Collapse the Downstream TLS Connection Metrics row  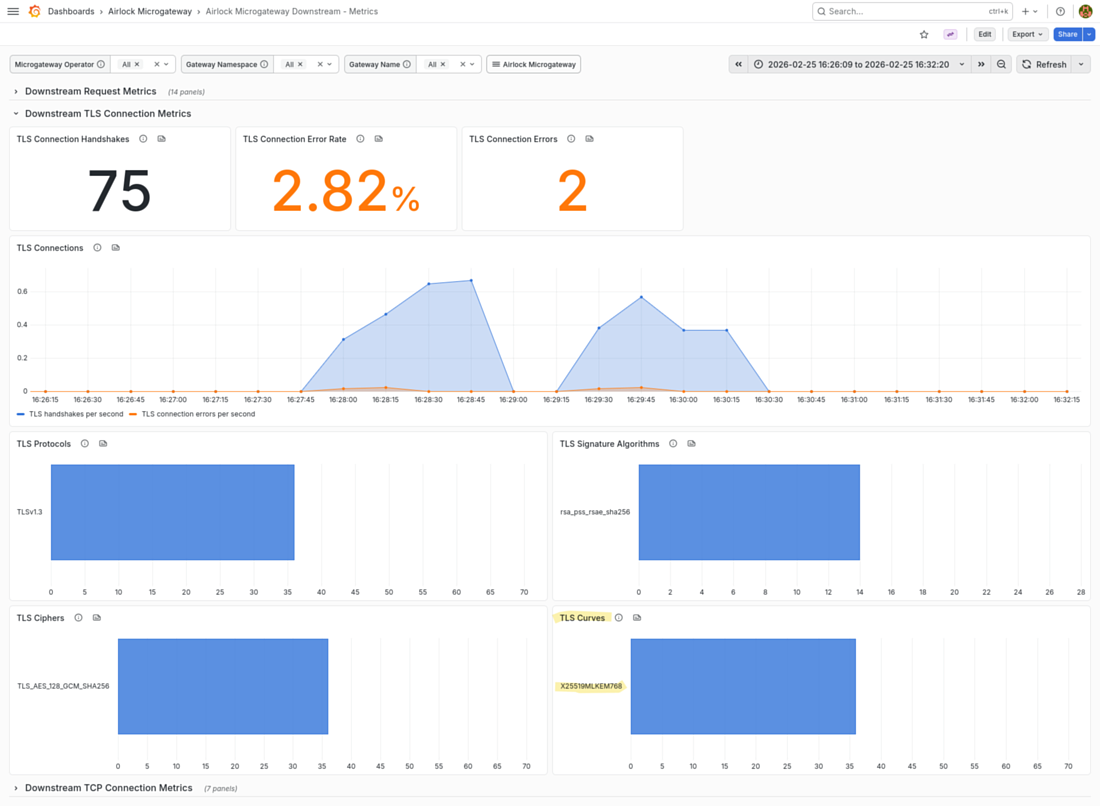(x=107, y=114)
